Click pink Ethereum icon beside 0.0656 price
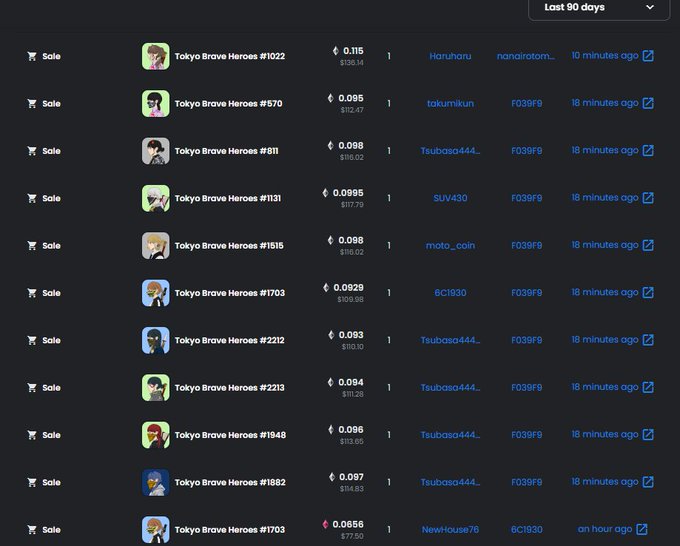This screenshot has height=546, width=680. click(325, 524)
